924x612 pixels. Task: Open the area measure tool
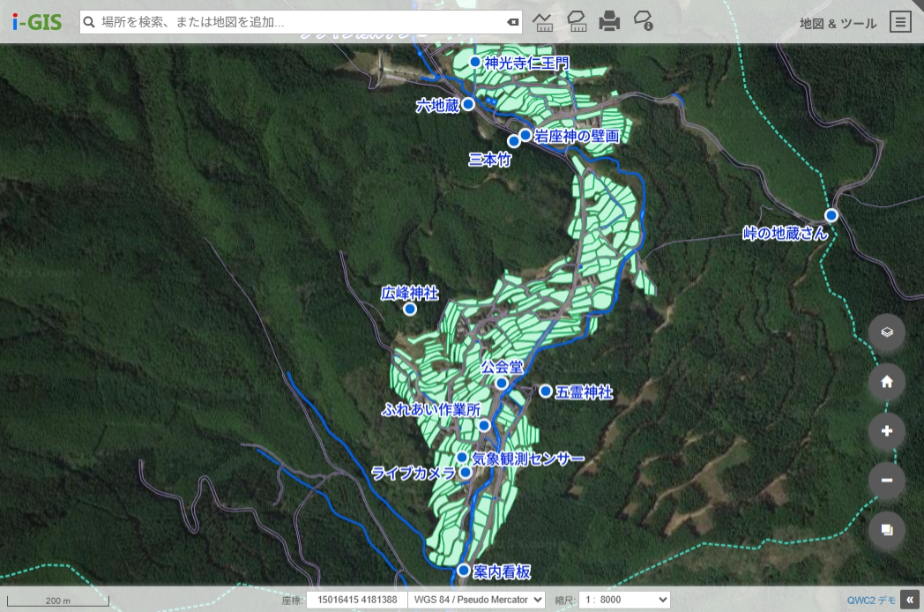[x=577, y=22]
